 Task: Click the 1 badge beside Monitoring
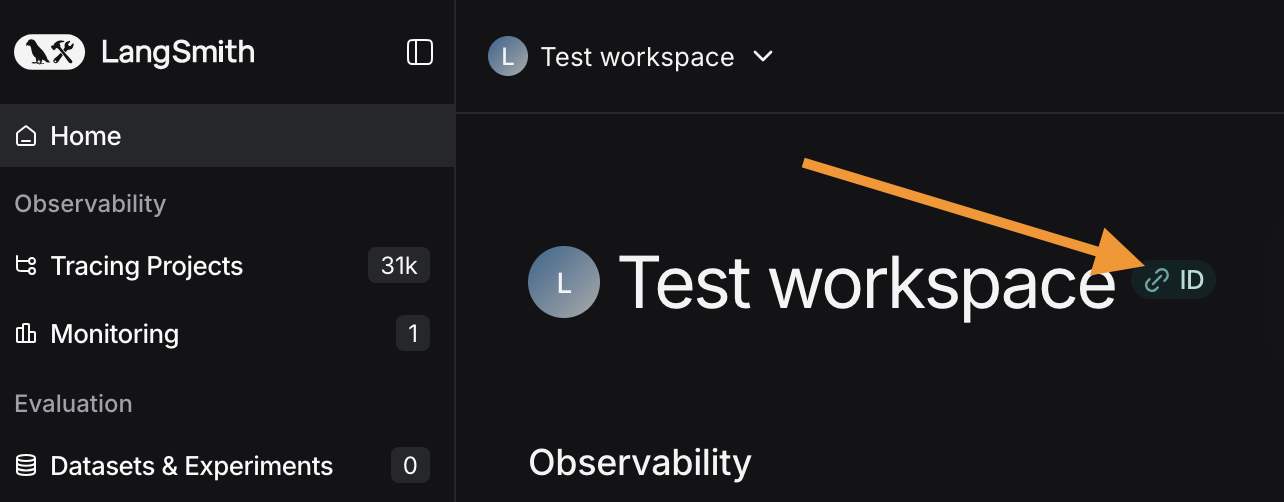click(413, 334)
